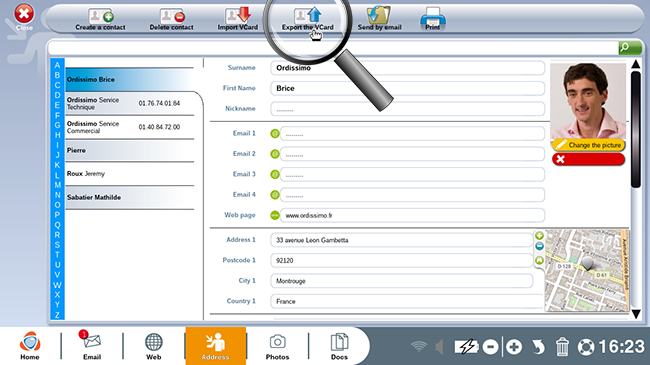Click the green icon beside Email 3
This screenshot has width=650, height=365.
[275, 174]
